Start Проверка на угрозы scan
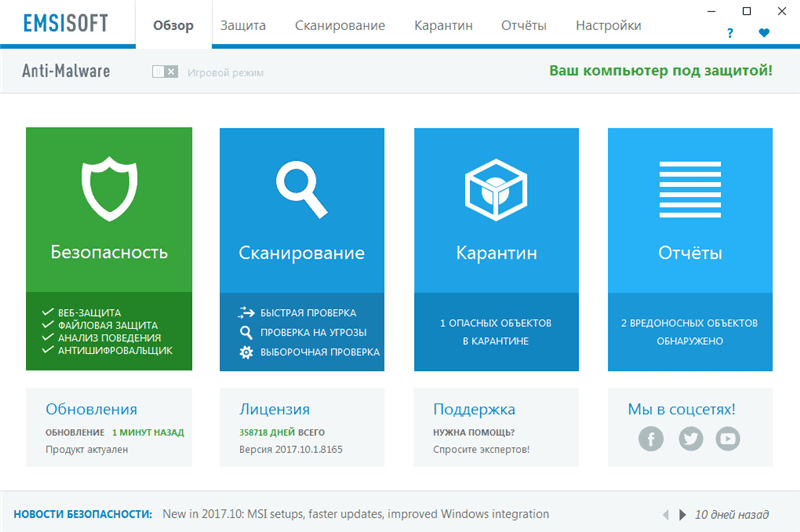The width and height of the screenshot is (800, 532). (313, 333)
